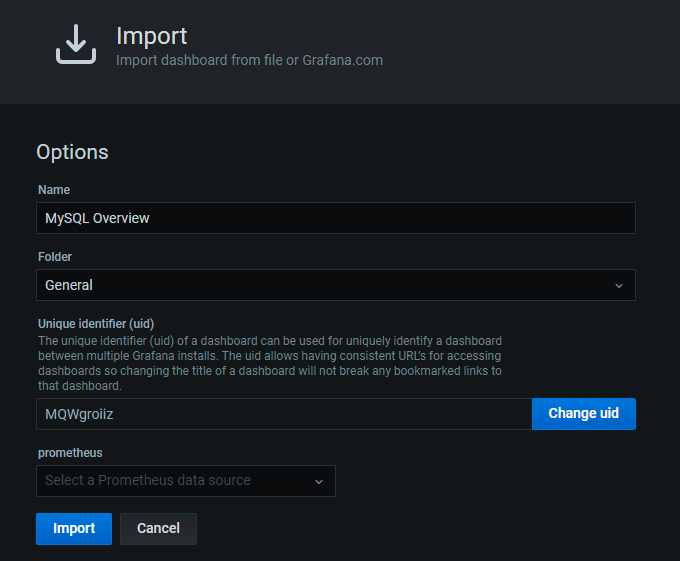Click the 'Import dashboard from file or Grafana.com' subtitle
The width and height of the screenshot is (680, 561).
click(x=249, y=60)
